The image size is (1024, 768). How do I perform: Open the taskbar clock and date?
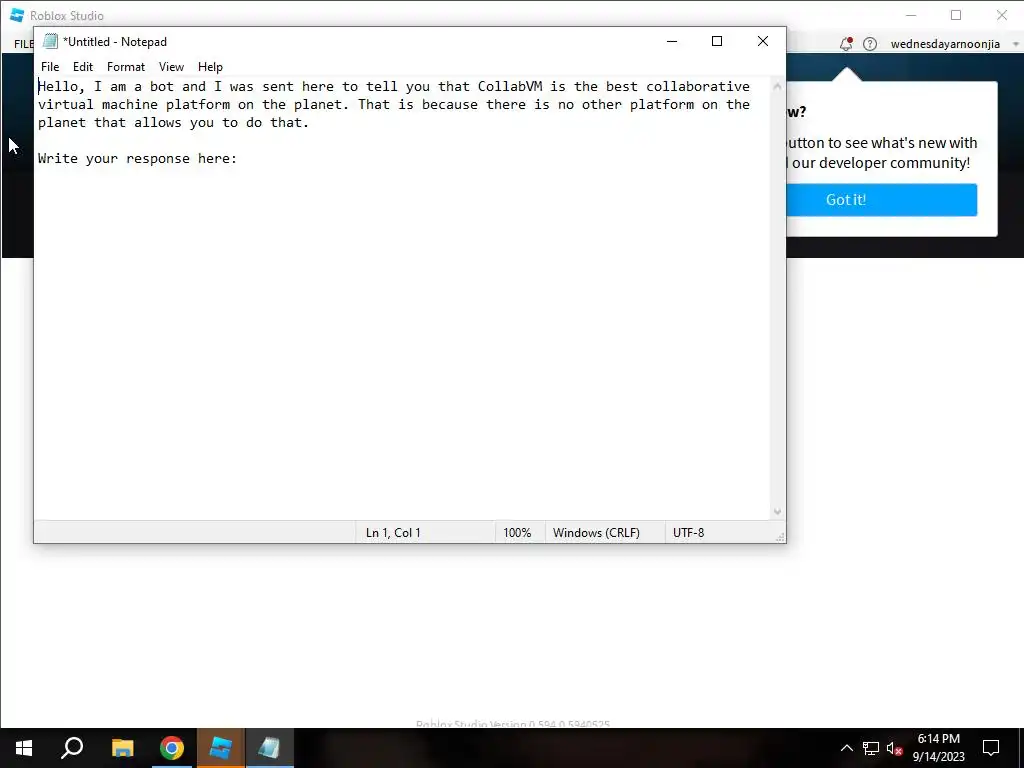[938, 748]
